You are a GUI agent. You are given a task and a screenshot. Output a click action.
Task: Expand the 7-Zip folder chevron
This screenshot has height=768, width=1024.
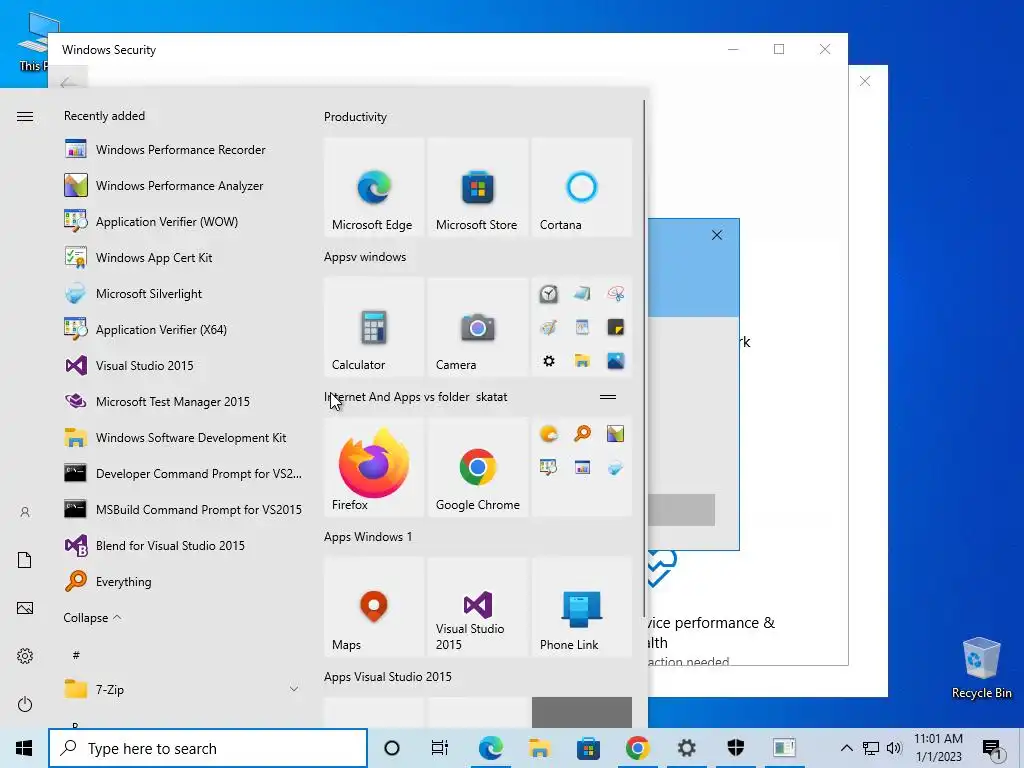pos(294,689)
